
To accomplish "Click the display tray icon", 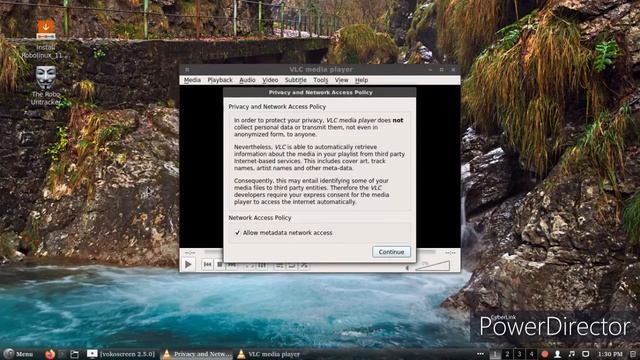I will [x=585, y=354].
